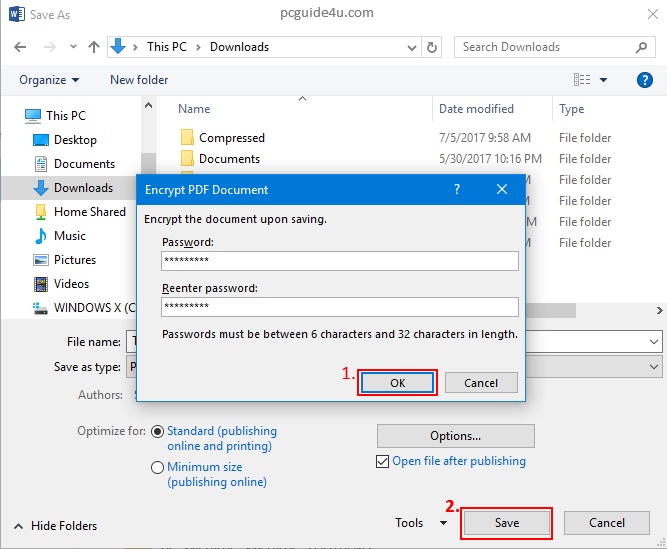Click the Reenter password field

[x=339, y=307]
